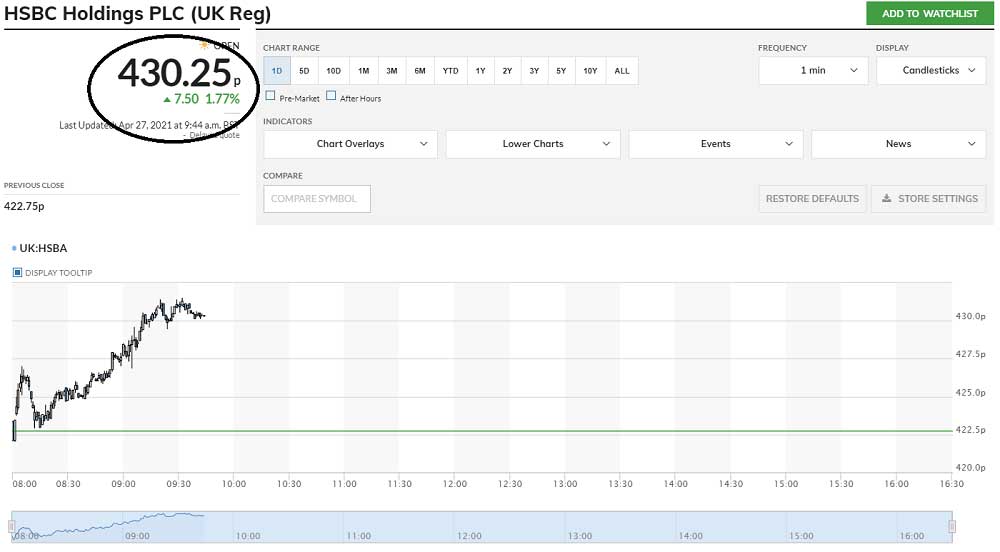Click the 12:00 label in the navigator strip

pyautogui.click(x=469, y=536)
